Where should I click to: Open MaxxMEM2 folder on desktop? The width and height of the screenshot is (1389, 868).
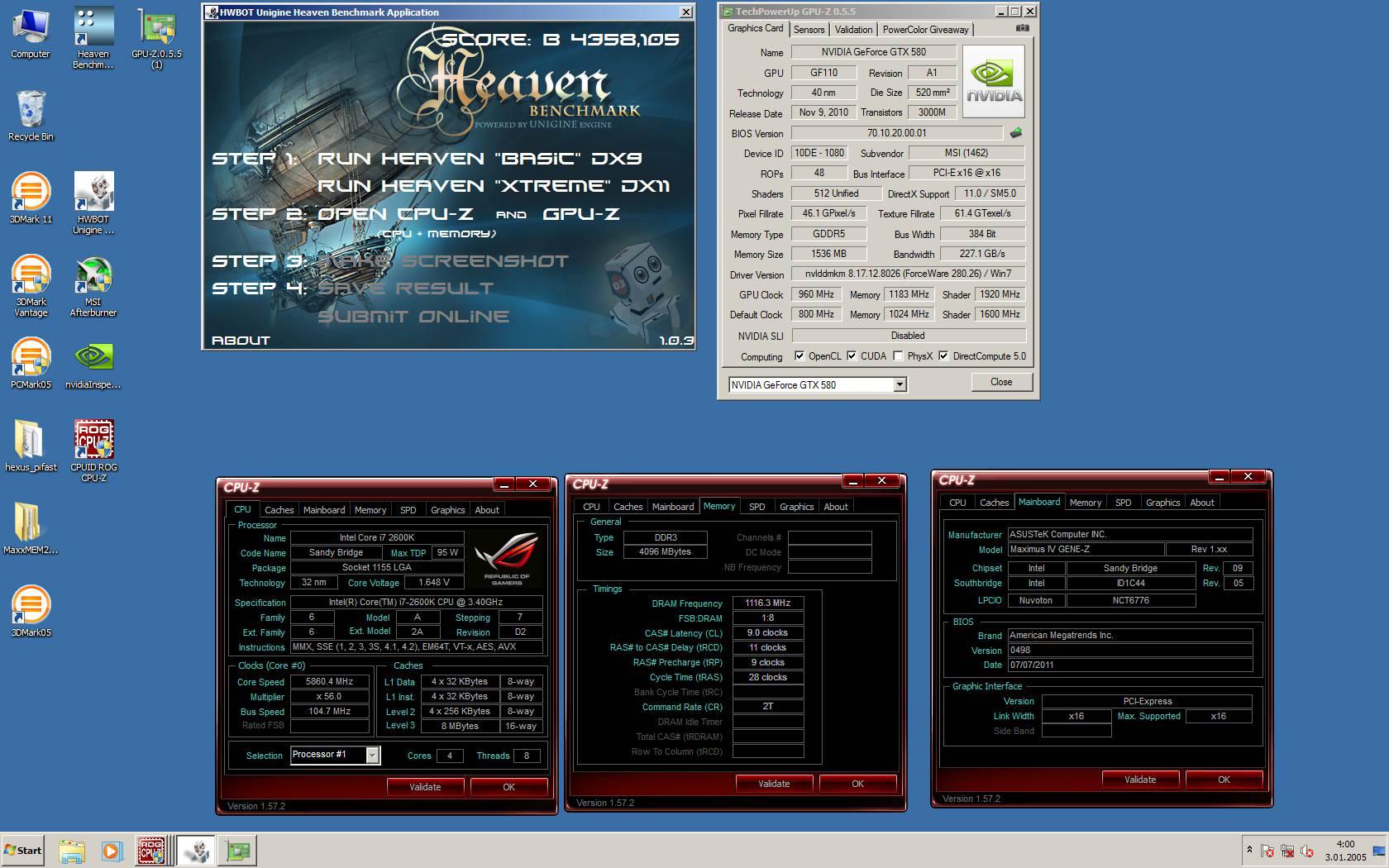(31, 529)
